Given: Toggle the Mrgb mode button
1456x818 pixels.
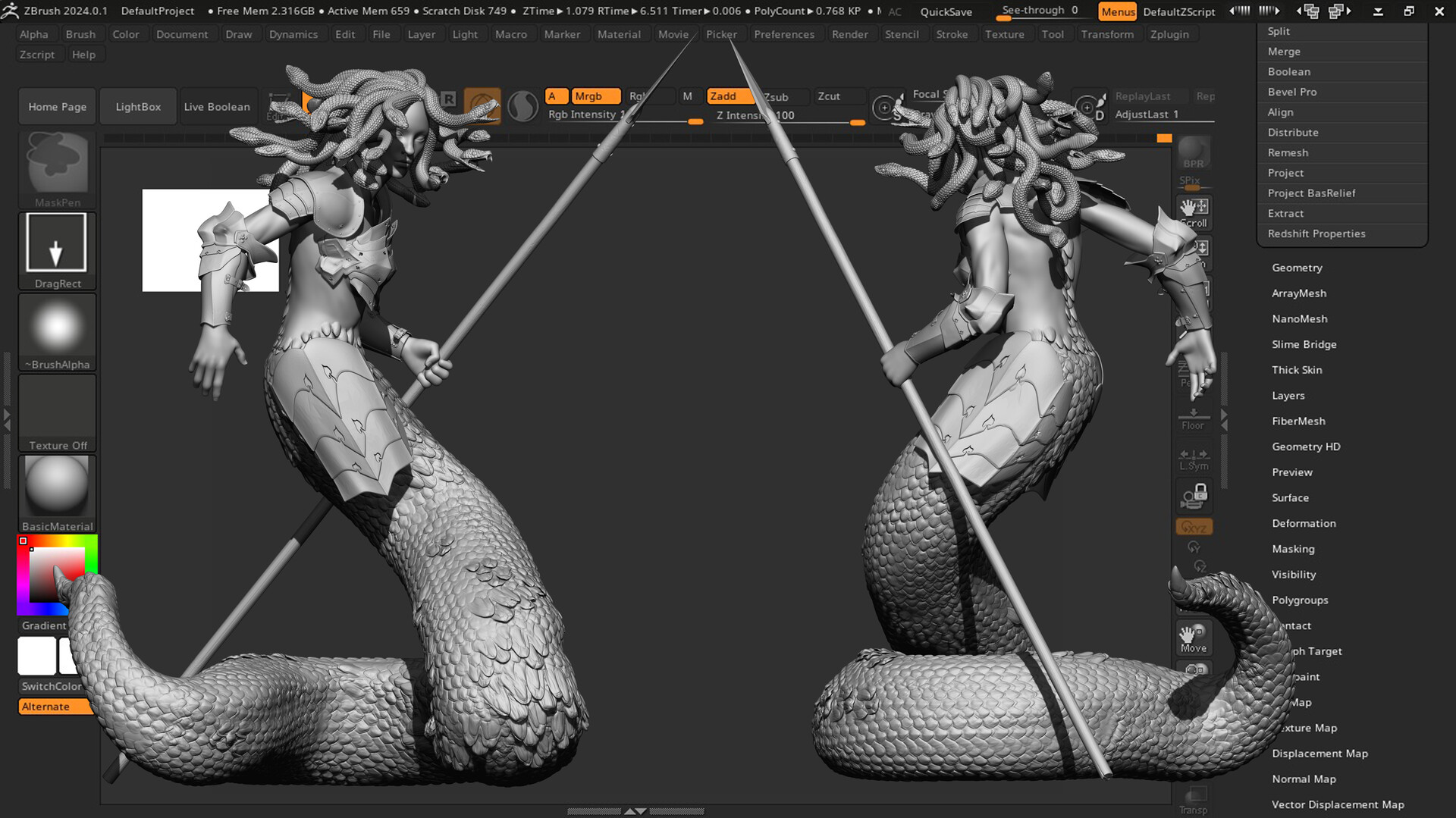Looking at the screenshot, I should [x=595, y=96].
